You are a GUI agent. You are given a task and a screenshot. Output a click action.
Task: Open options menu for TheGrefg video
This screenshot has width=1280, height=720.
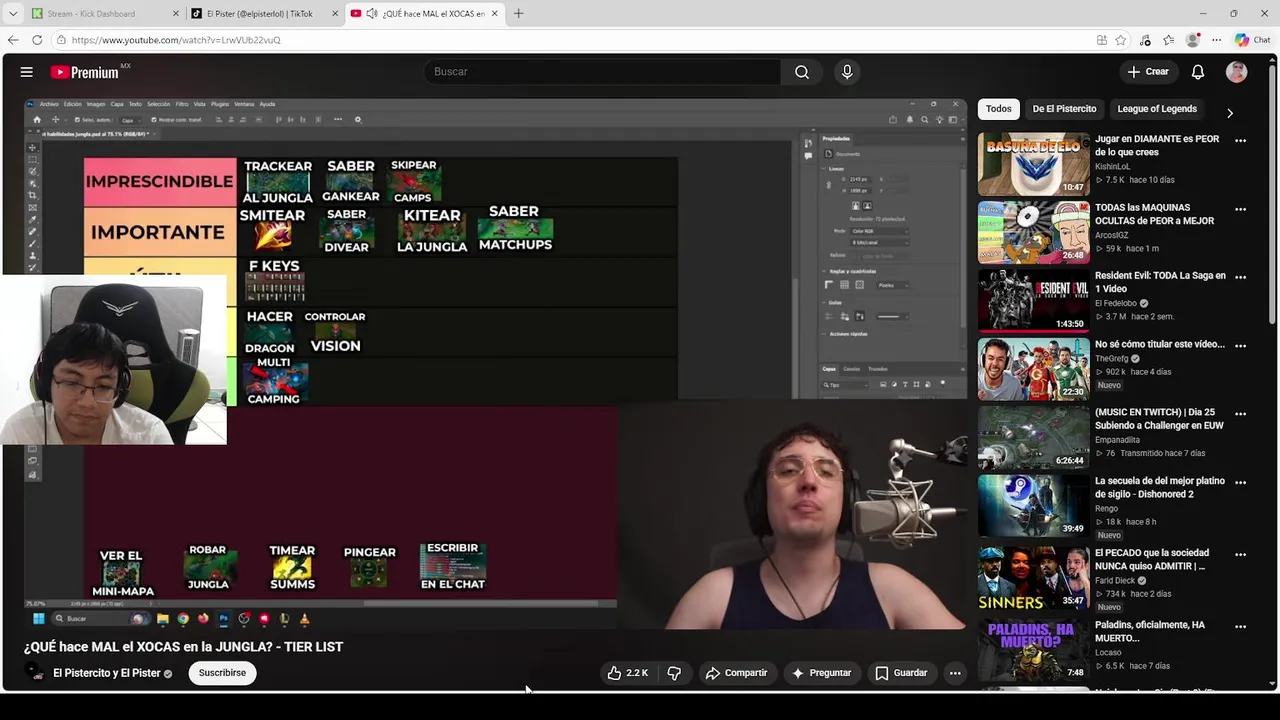point(1240,346)
